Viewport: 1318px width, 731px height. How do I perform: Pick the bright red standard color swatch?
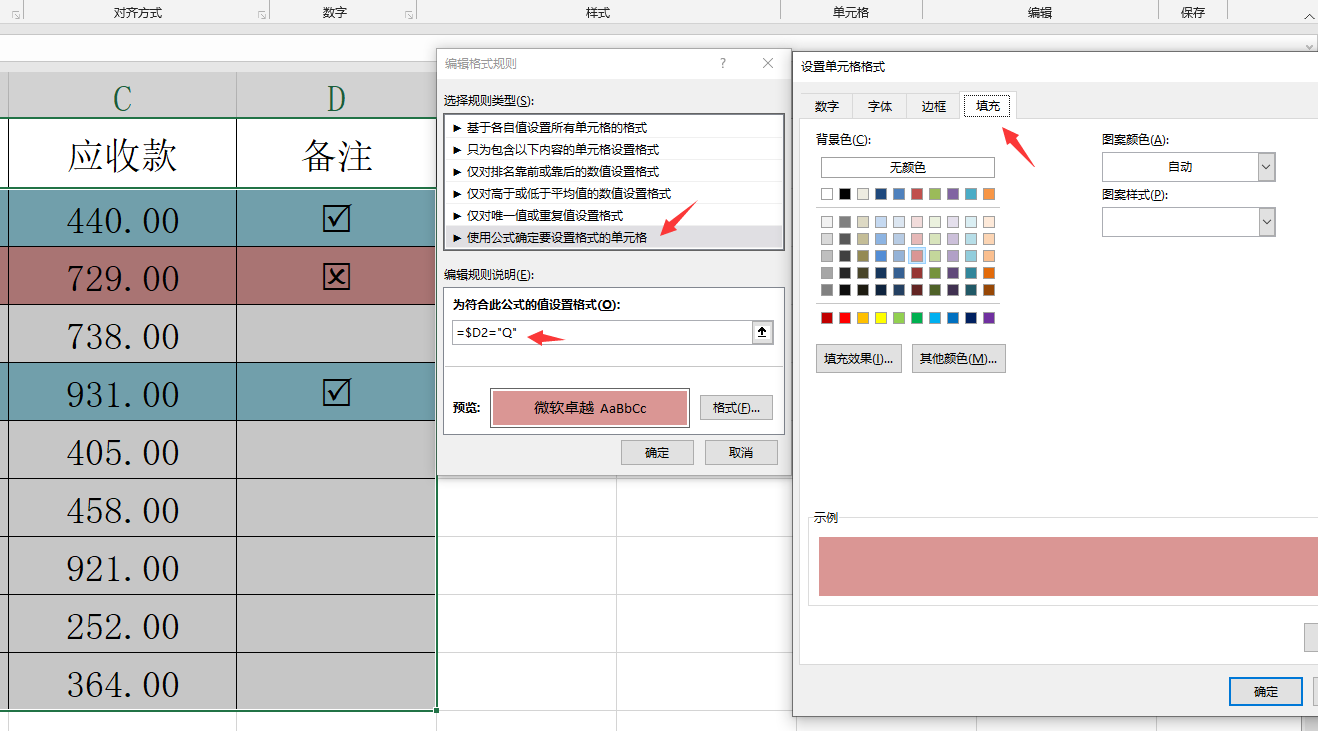click(x=845, y=318)
